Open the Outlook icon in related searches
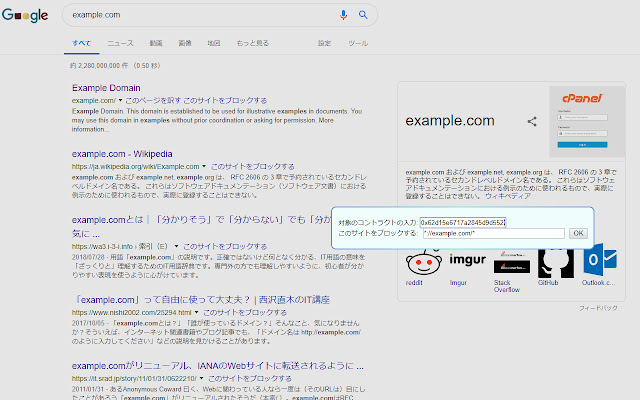 point(600,260)
